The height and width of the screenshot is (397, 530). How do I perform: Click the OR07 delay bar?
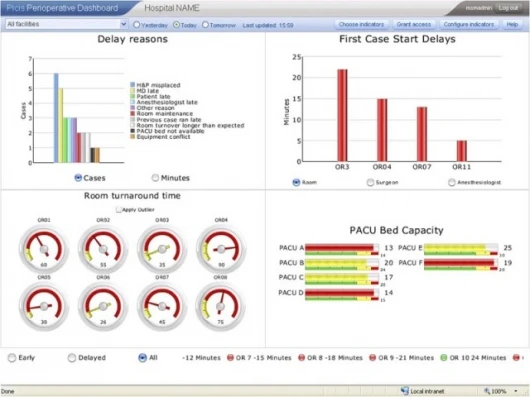422,134
